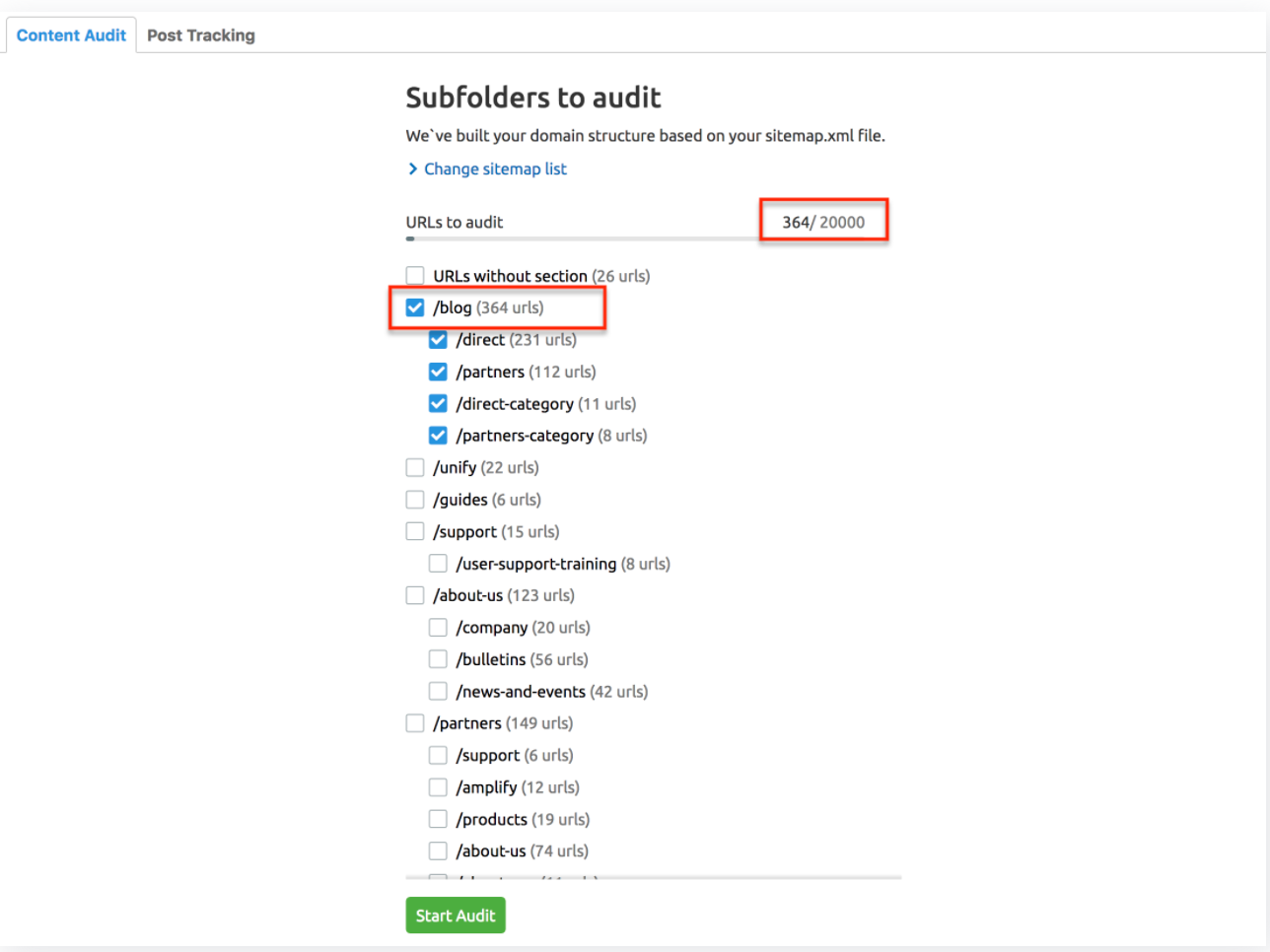Enable the /about-us subfolder with 123 urls
The width and height of the screenshot is (1270, 952).
(414, 594)
